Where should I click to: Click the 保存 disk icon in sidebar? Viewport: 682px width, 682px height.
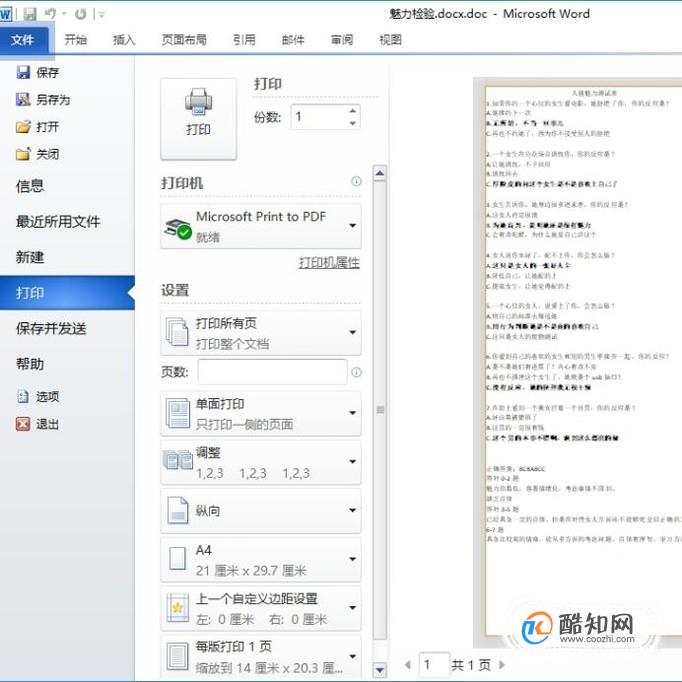(23, 72)
